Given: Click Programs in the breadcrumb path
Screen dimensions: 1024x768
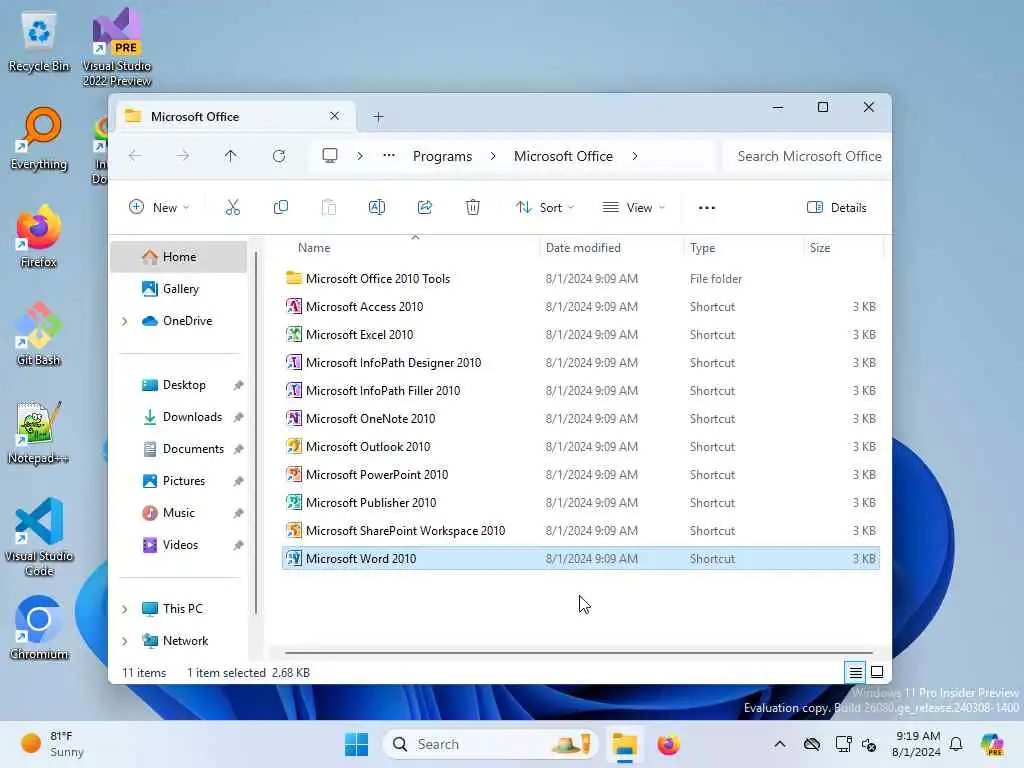Looking at the screenshot, I should (x=442, y=156).
